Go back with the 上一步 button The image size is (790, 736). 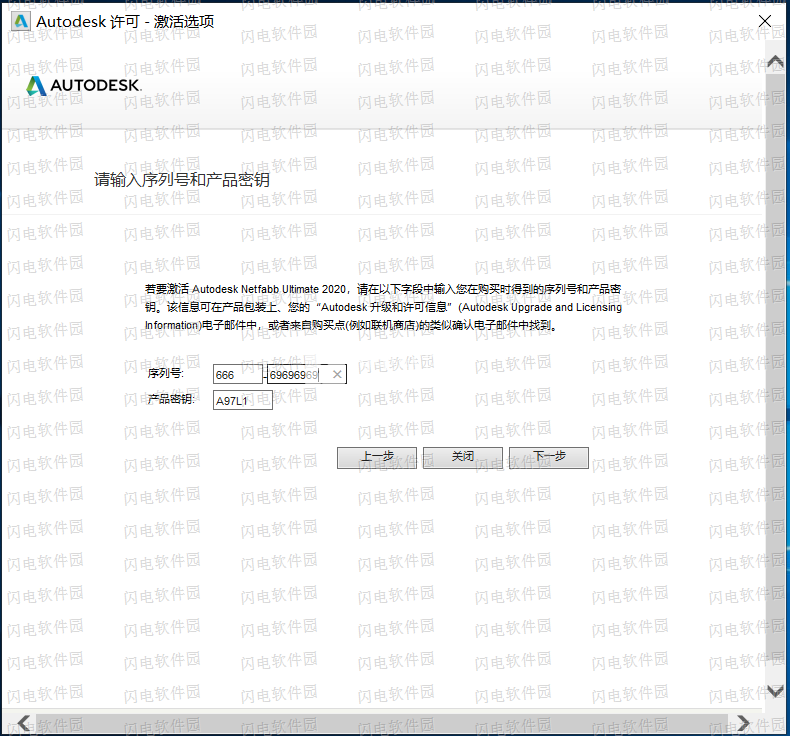pos(377,457)
